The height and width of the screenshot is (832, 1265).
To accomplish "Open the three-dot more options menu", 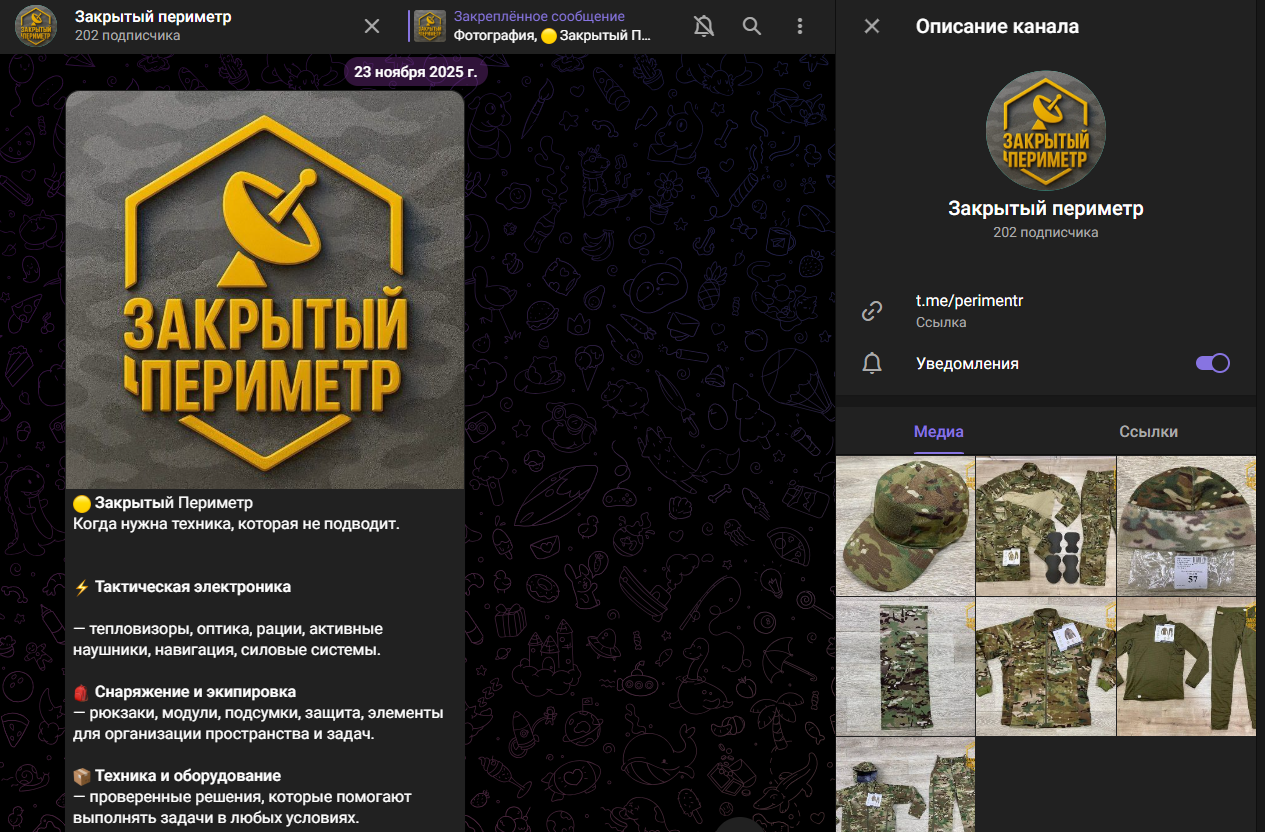I will (800, 26).
